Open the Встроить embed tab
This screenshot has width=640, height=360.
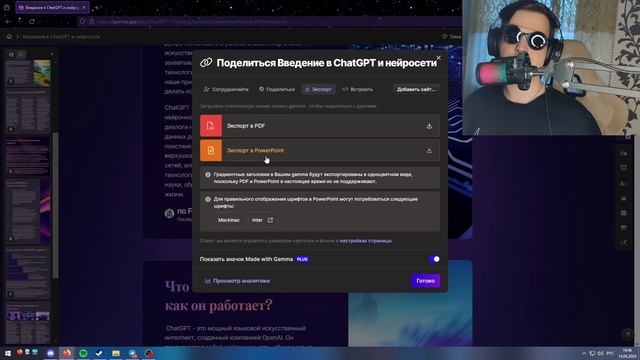pos(358,89)
